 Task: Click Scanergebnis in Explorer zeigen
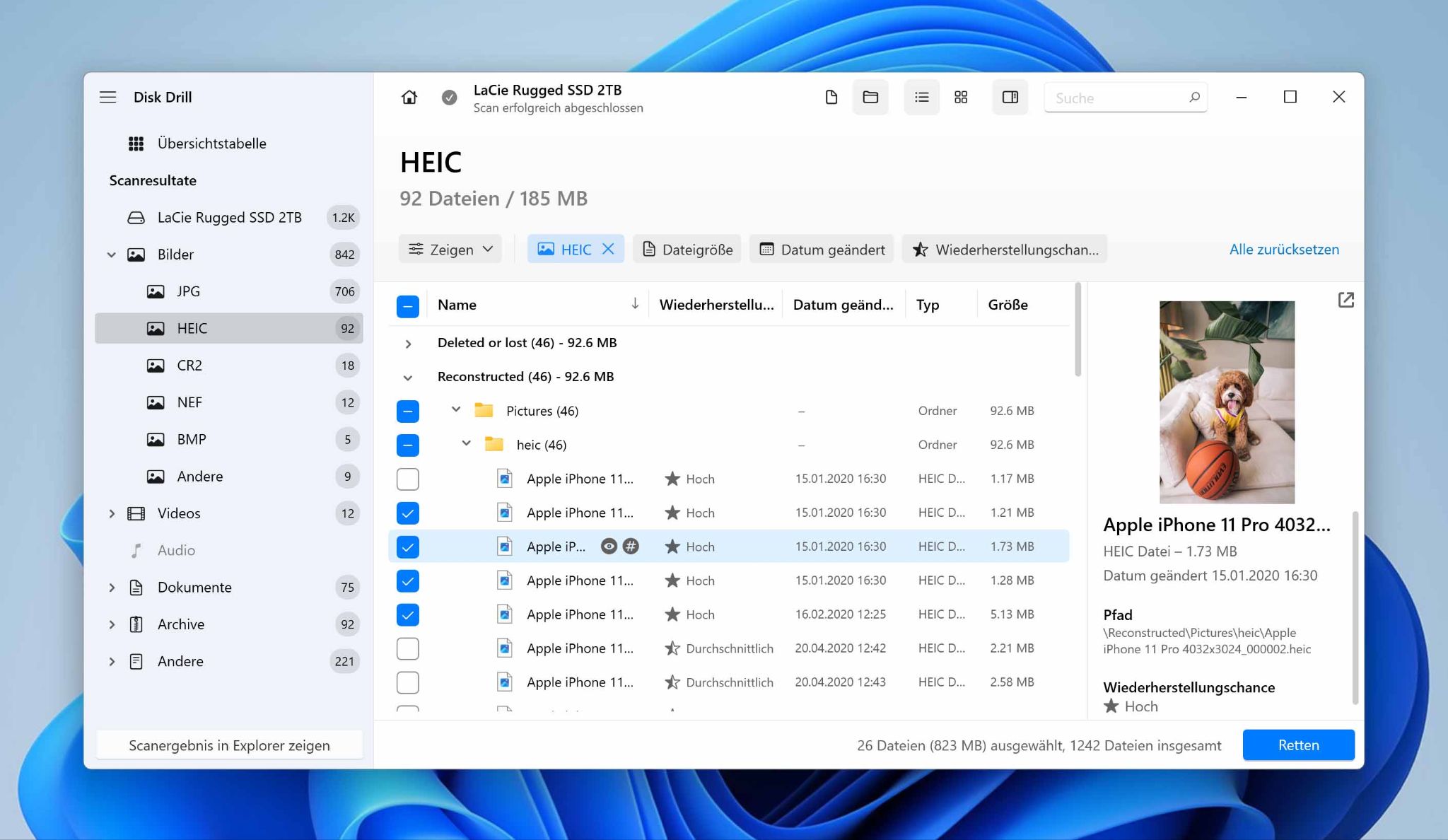pos(229,745)
